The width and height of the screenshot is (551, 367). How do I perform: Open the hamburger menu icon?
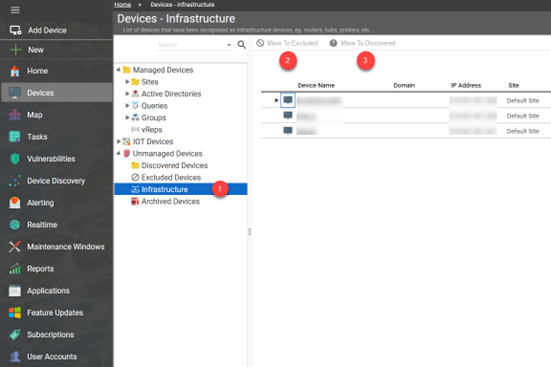(15, 10)
